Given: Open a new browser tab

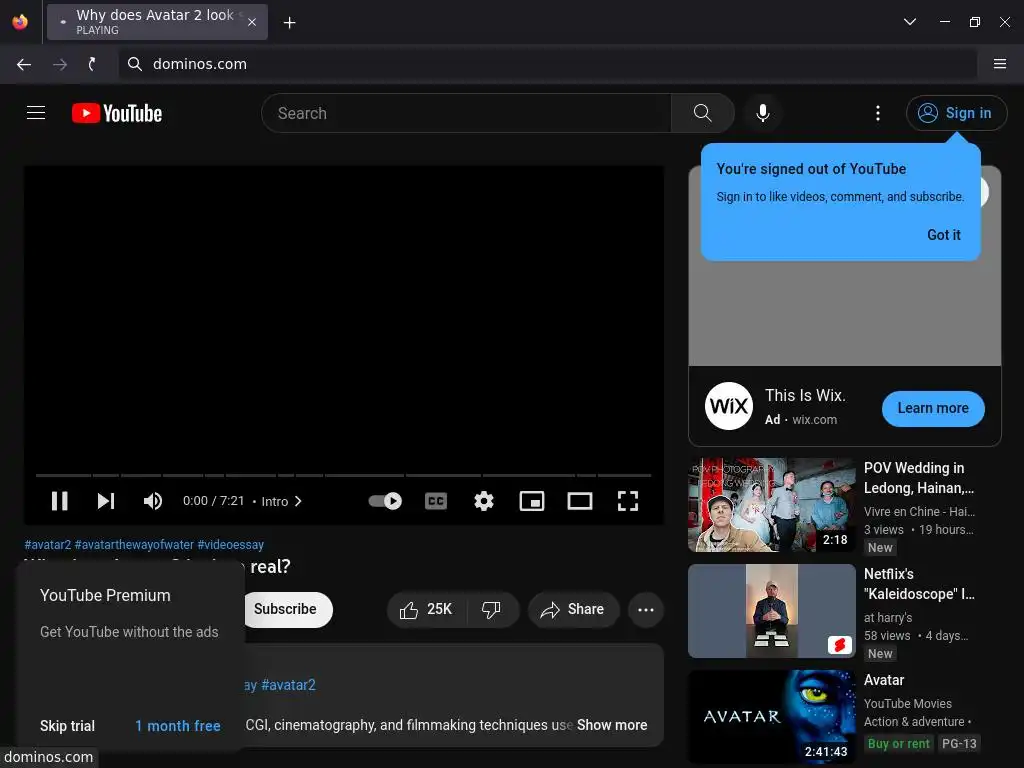Looking at the screenshot, I should tap(289, 23).
